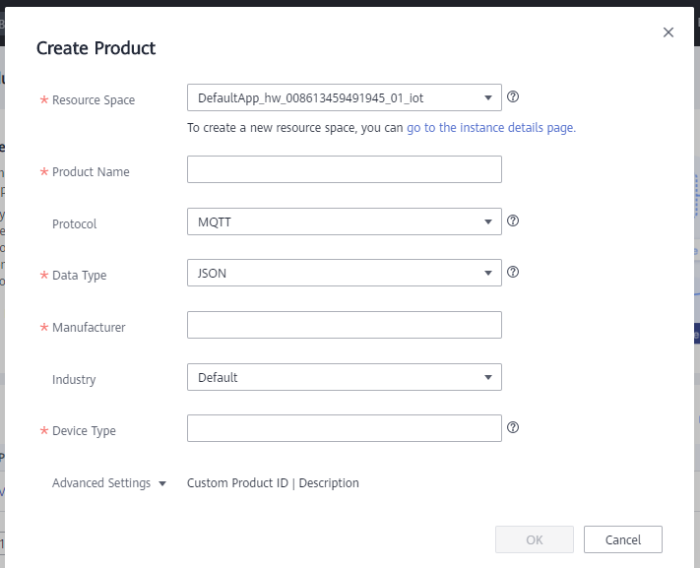The width and height of the screenshot is (700, 568).
Task: Open the Protocol dropdown showing MQTT
Action: pyautogui.click(x=343, y=222)
